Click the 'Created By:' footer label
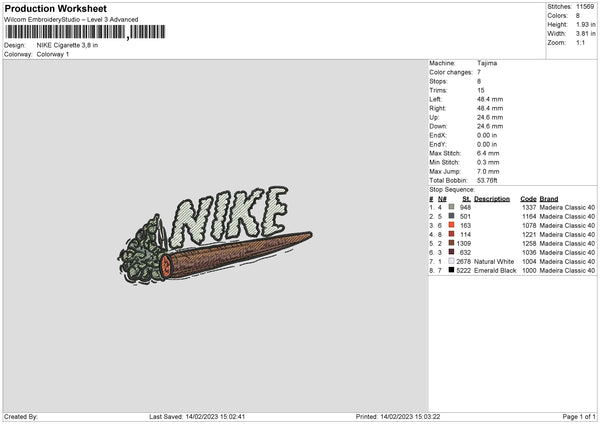This screenshot has width=600, height=424. click(x=21, y=417)
